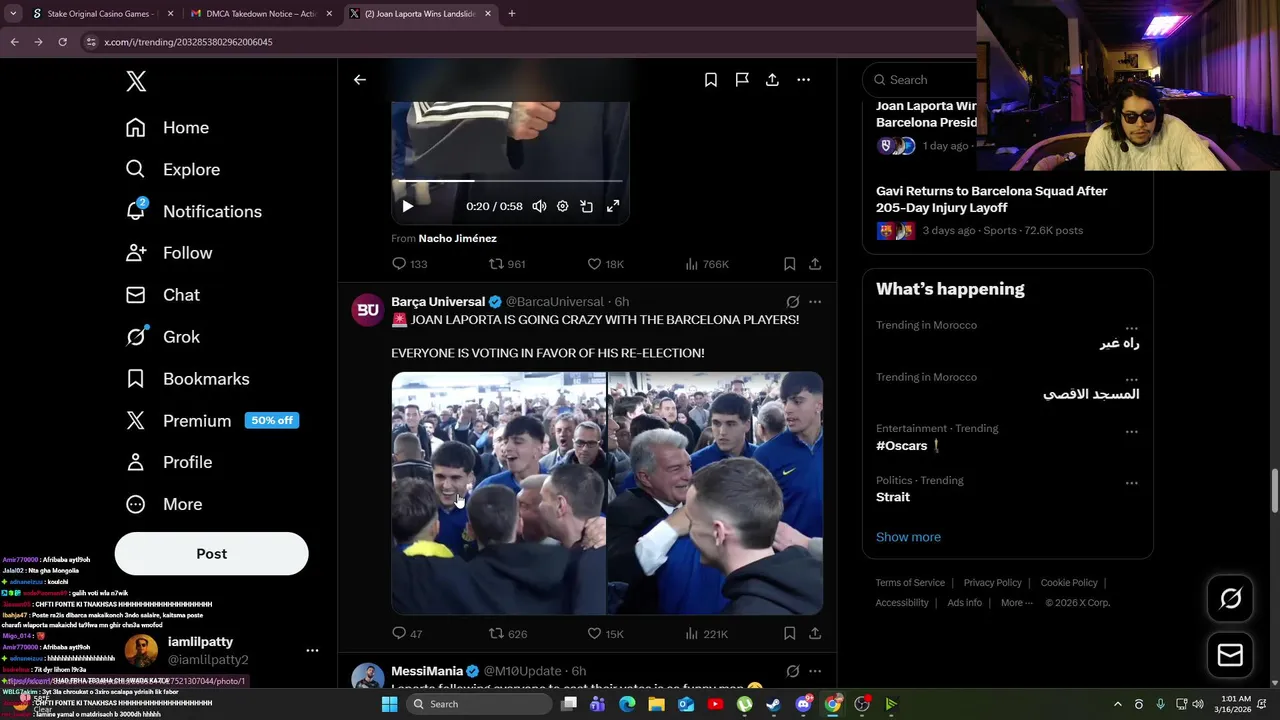Viewport: 1280px width, 720px height.
Task: Open the left Laporta photo
Action: point(498,493)
